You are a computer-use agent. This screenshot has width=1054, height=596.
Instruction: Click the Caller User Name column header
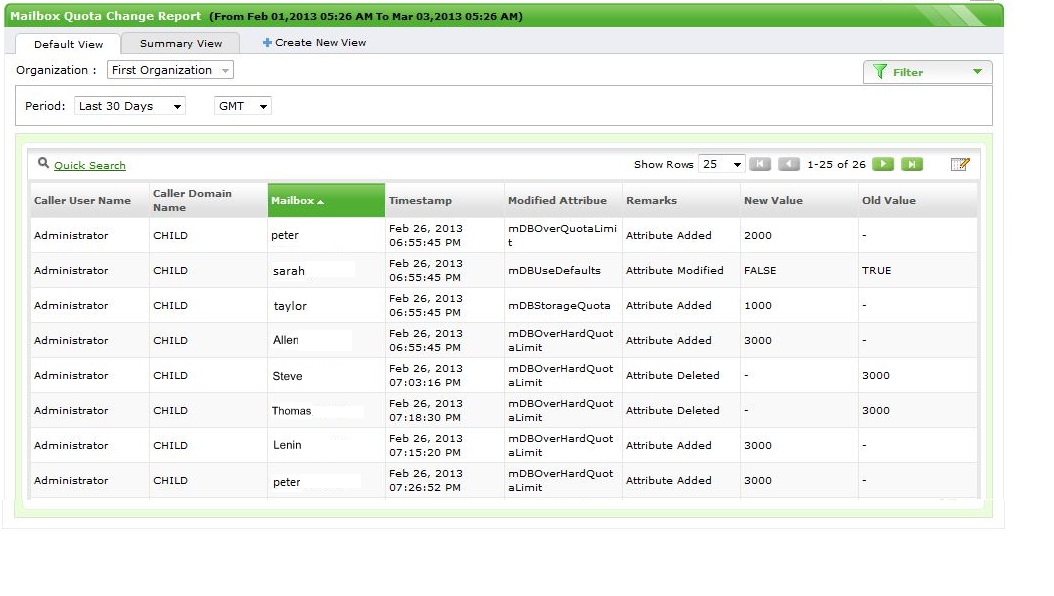point(83,201)
